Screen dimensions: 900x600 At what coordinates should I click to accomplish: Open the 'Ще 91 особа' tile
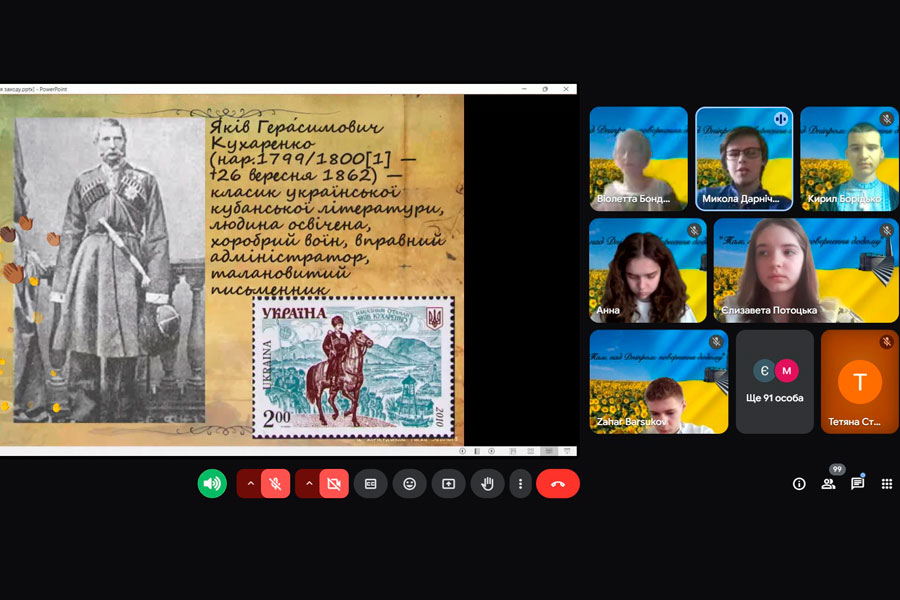tap(774, 381)
